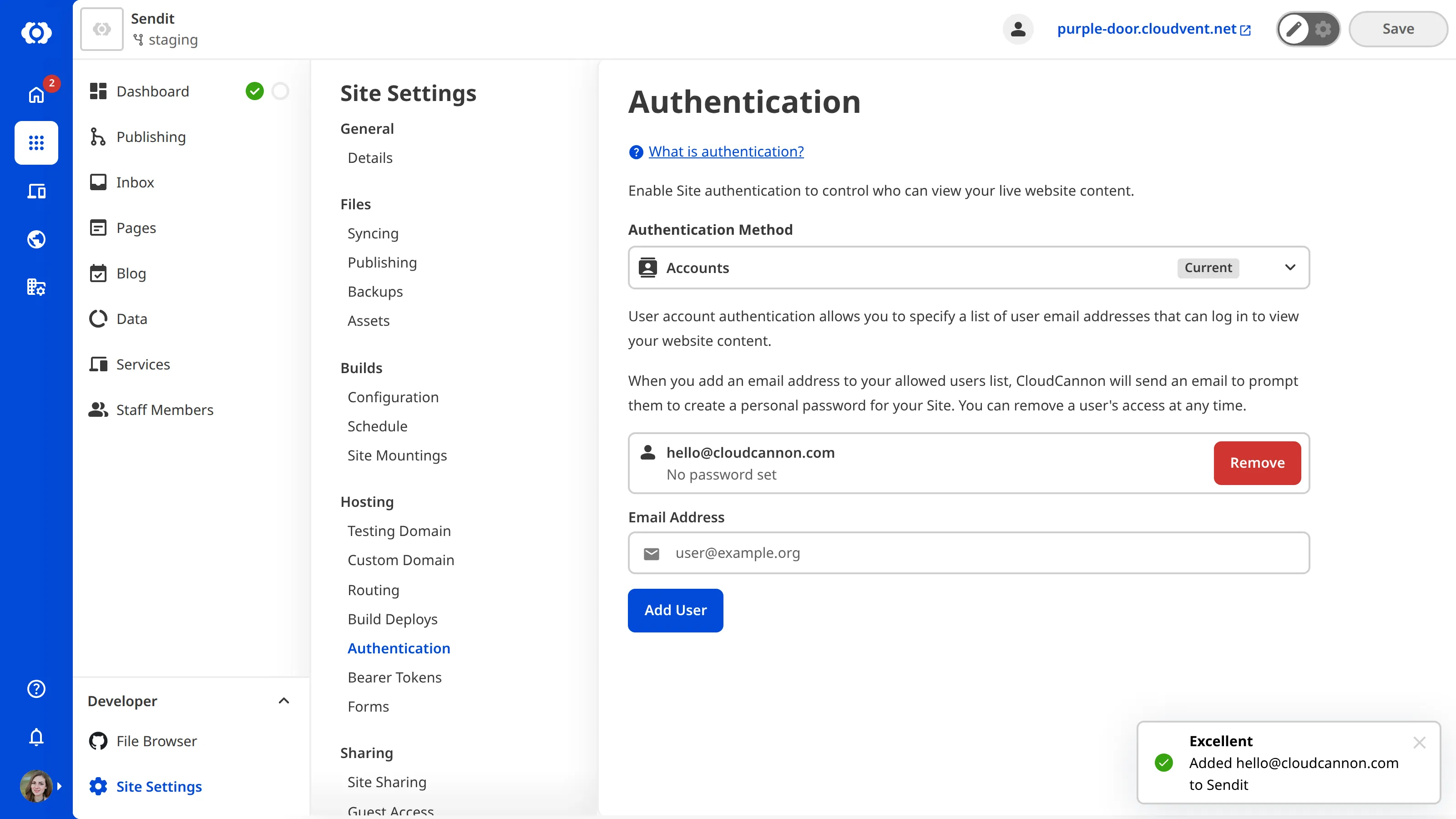This screenshot has width=1456, height=819.
Task: Go to Custom Domain settings
Action: coord(401,560)
